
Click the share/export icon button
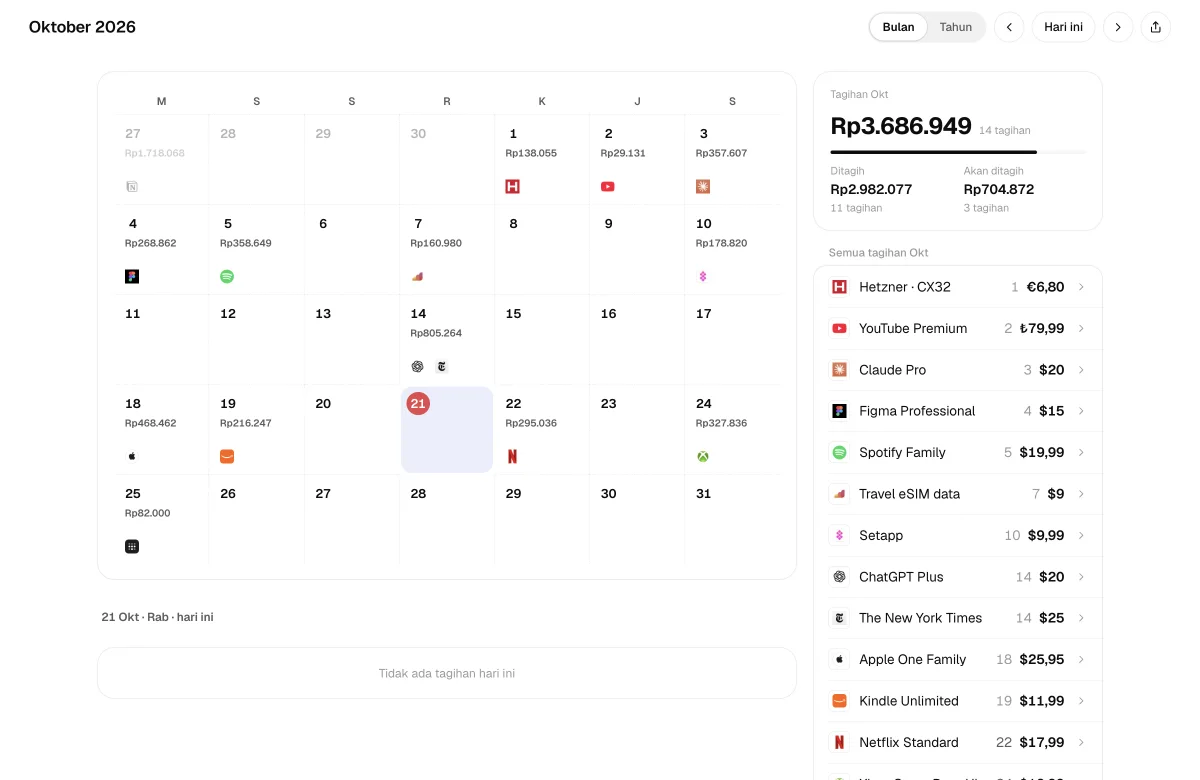pyautogui.click(x=1156, y=27)
